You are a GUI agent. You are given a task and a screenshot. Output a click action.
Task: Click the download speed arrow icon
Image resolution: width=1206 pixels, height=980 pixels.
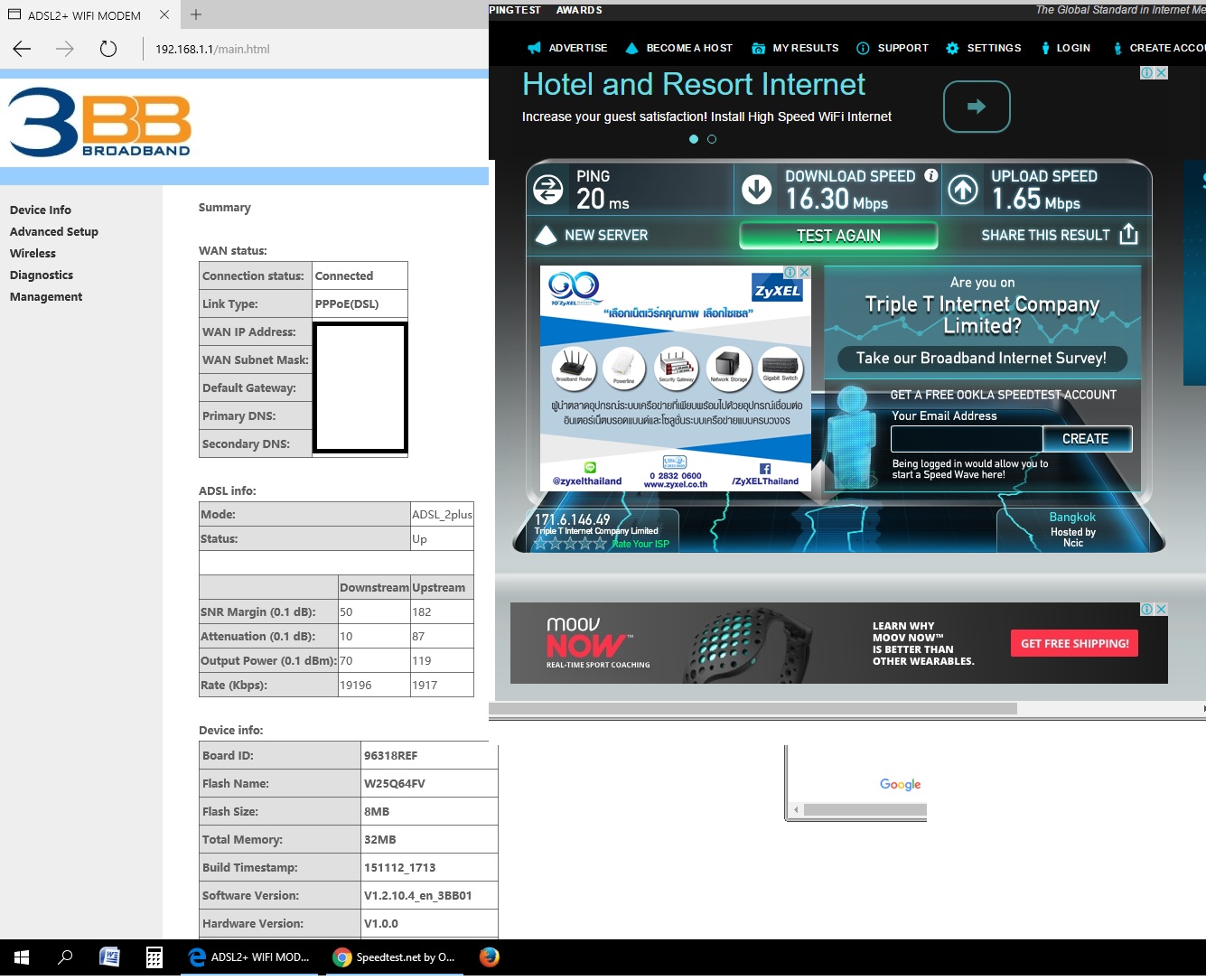[756, 190]
